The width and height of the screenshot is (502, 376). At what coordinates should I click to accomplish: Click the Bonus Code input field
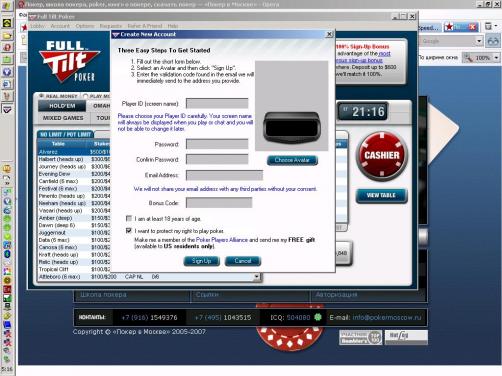(x=219, y=203)
